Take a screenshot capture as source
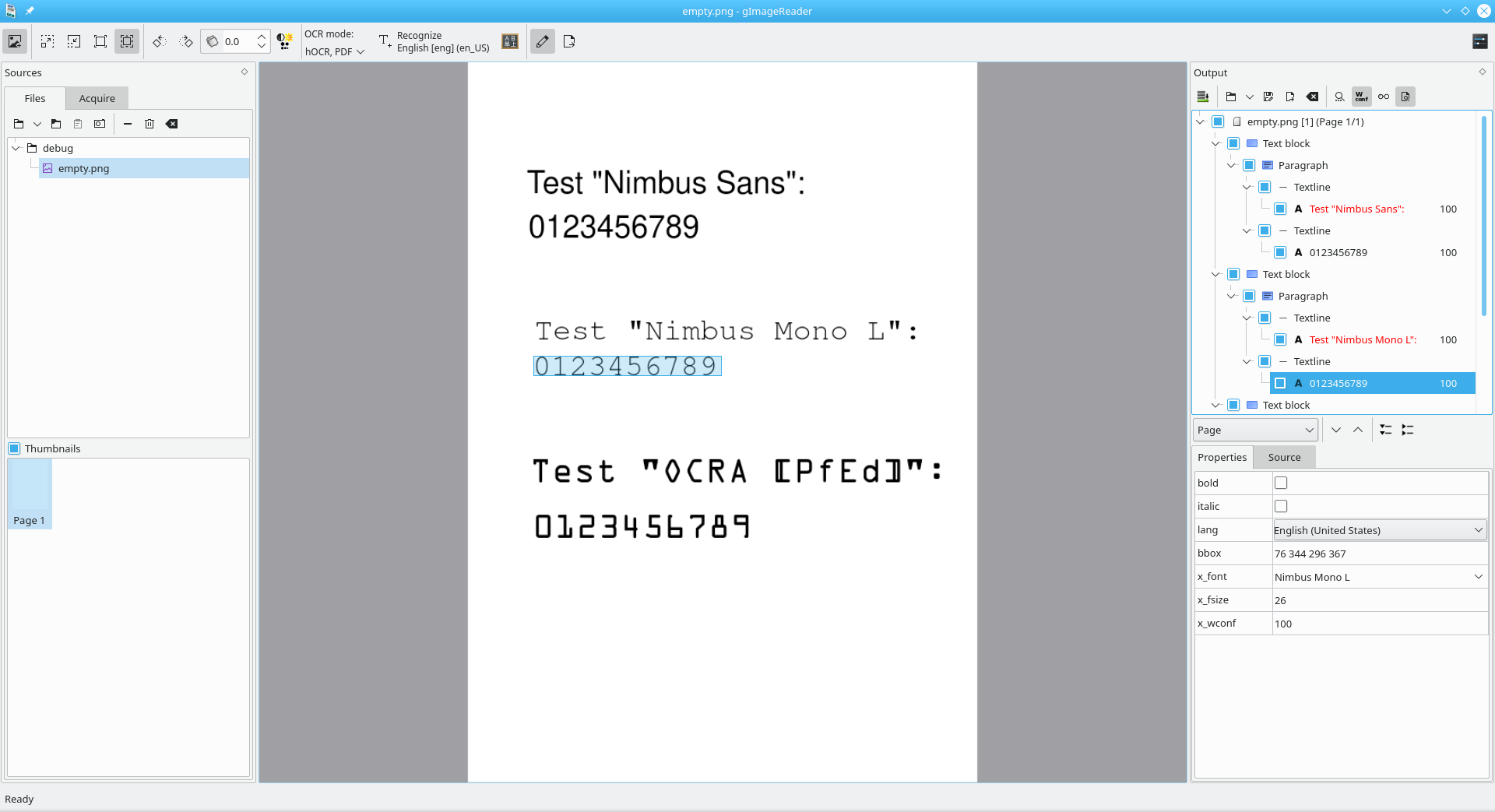Screen dimensions: 1495x812 [100, 124]
